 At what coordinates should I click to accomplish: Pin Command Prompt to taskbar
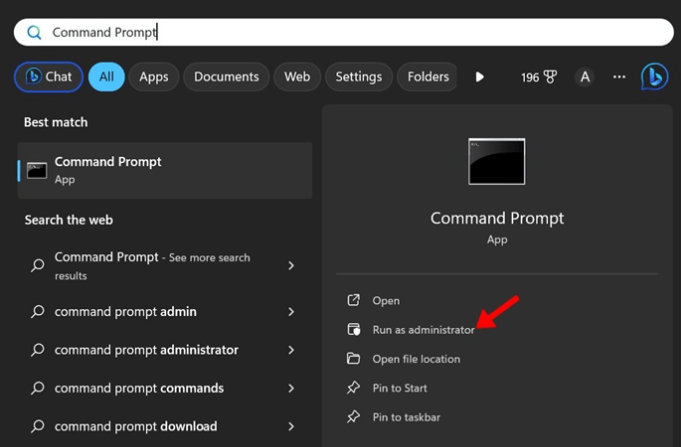tap(405, 417)
